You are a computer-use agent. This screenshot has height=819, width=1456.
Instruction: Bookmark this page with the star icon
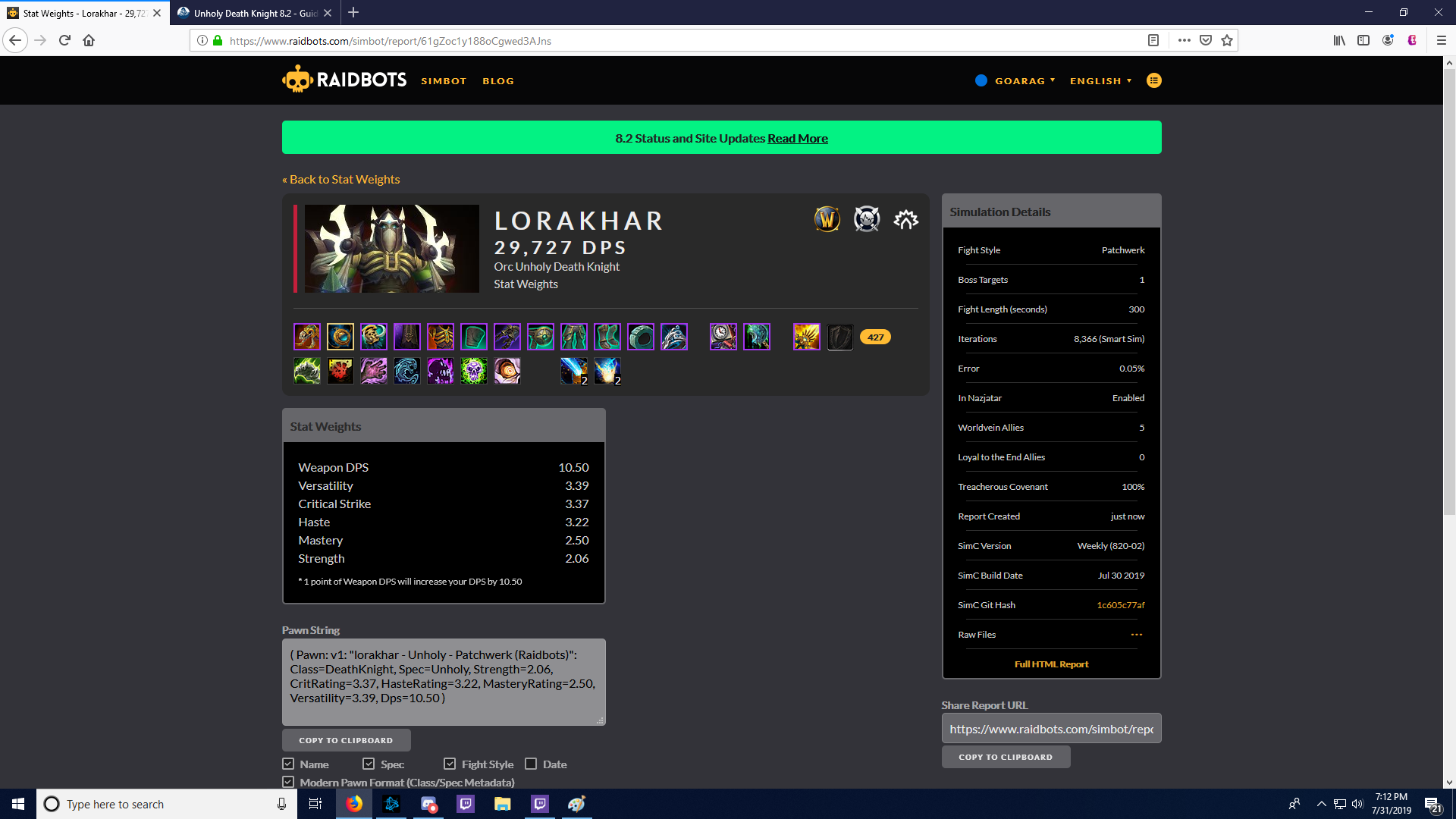(1227, 40)
